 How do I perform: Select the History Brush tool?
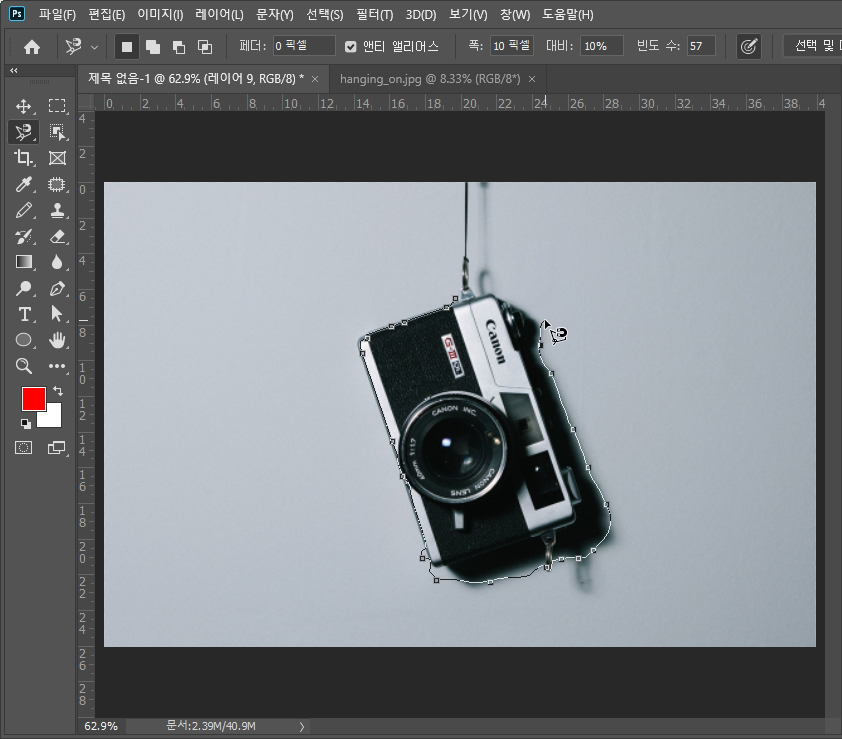[x=23, y=236]
